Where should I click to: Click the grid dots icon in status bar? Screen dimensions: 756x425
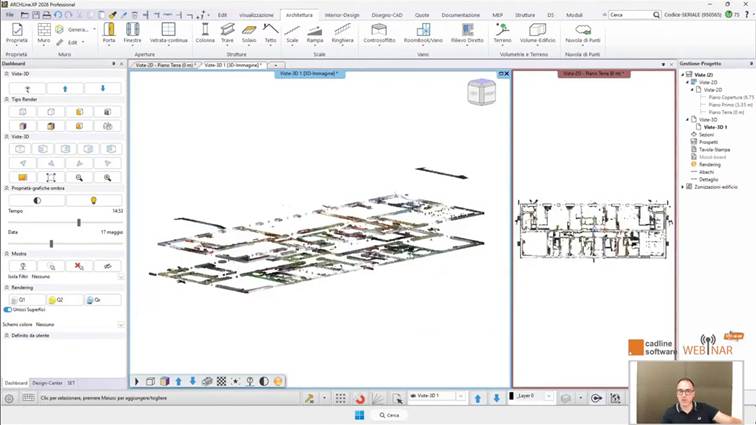tap(340, 398)
